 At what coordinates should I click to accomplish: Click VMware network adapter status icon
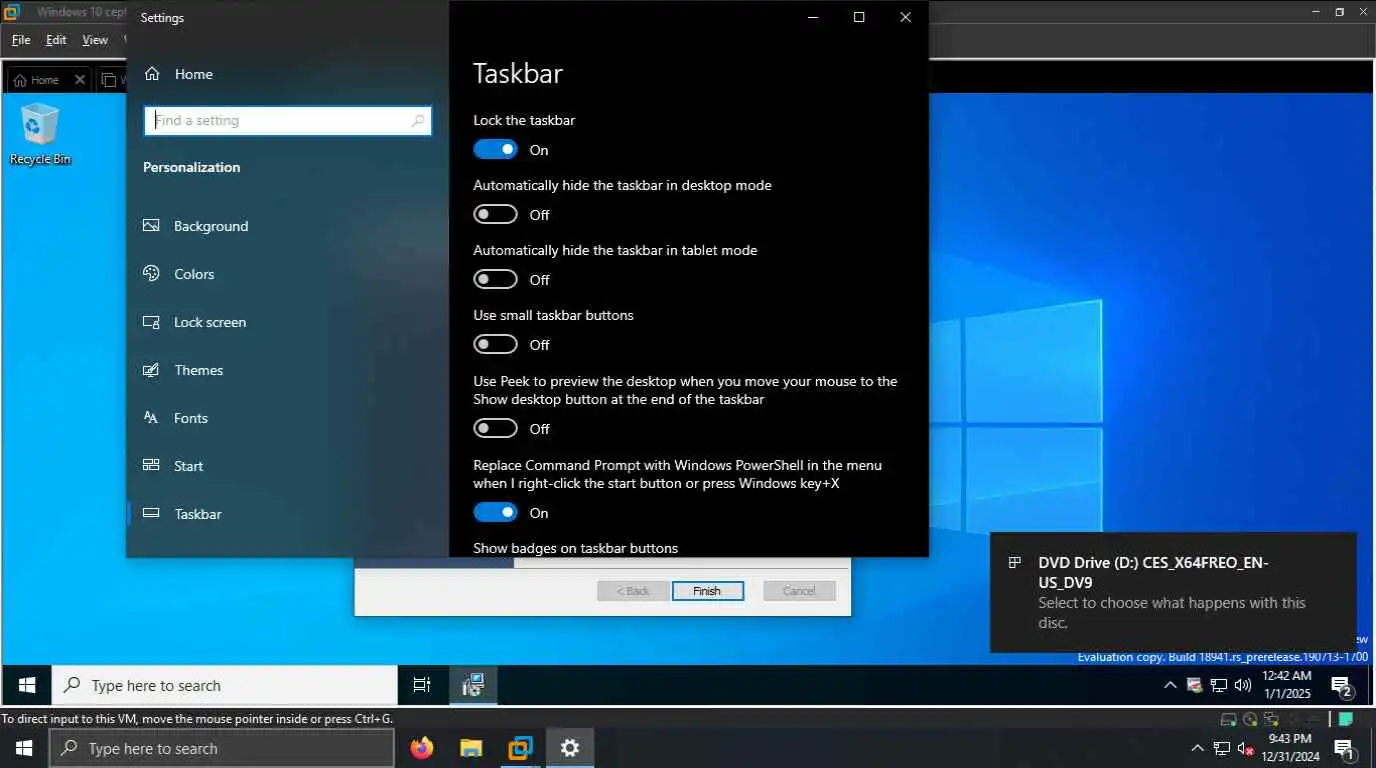(1271, 719)
